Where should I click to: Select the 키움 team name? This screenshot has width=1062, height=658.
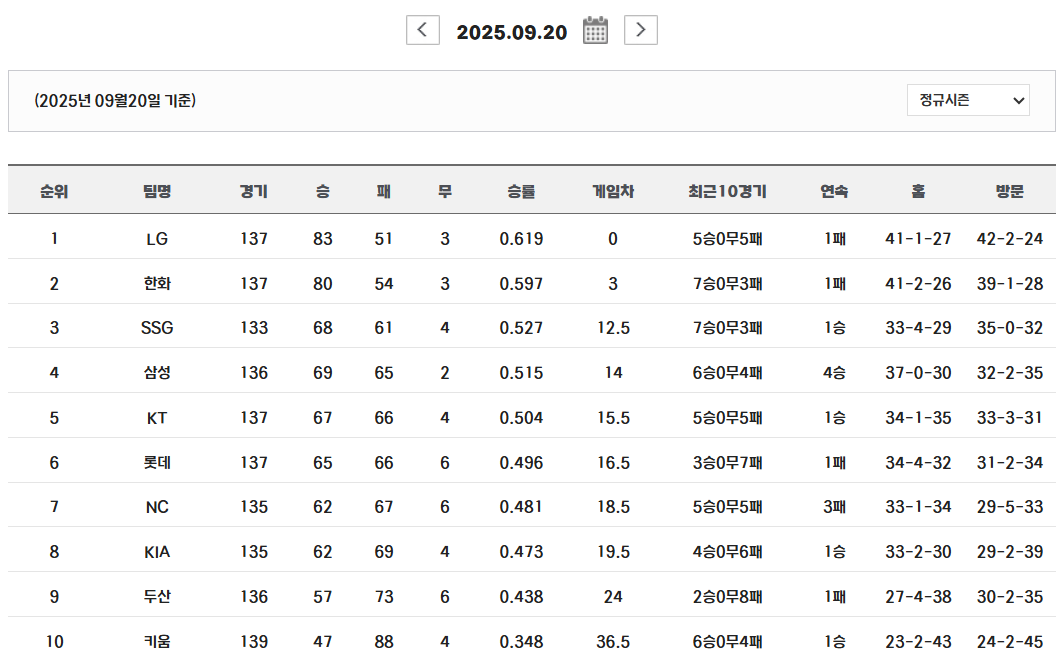pyautogui.click(x=157, y=641)
